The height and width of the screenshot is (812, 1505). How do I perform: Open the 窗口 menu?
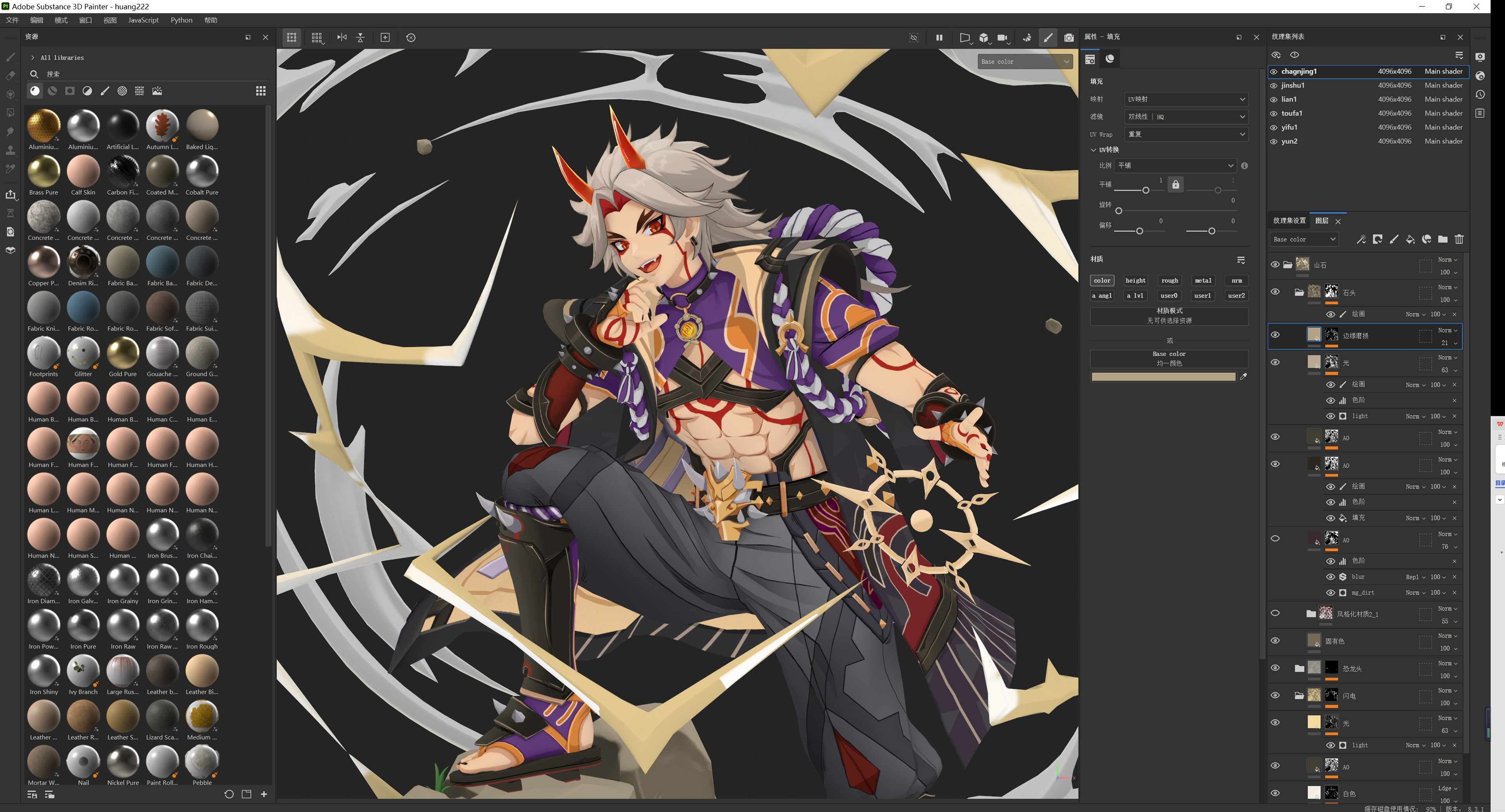86,20
